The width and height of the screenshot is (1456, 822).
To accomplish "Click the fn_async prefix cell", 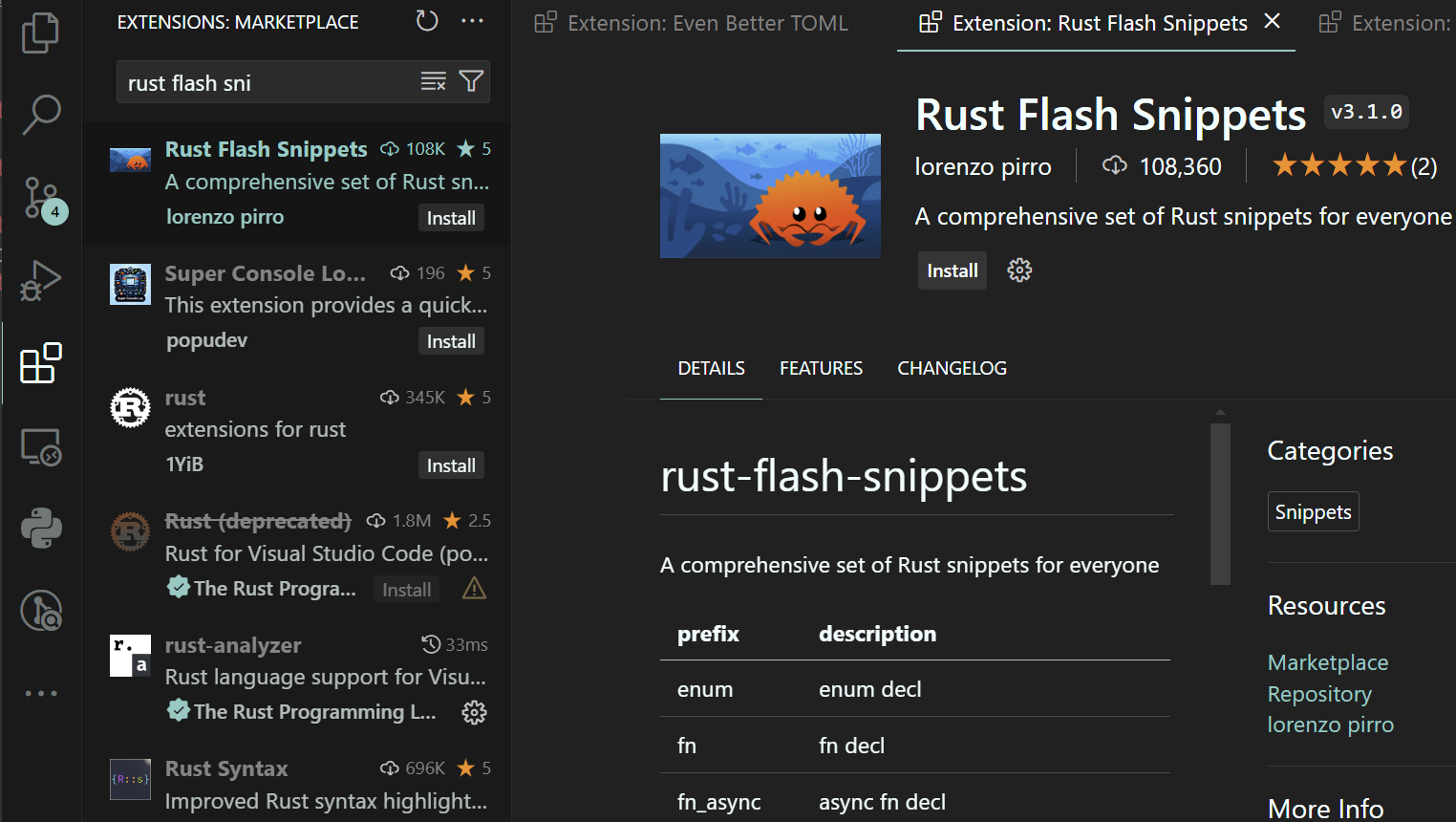I will pos(719,802).
